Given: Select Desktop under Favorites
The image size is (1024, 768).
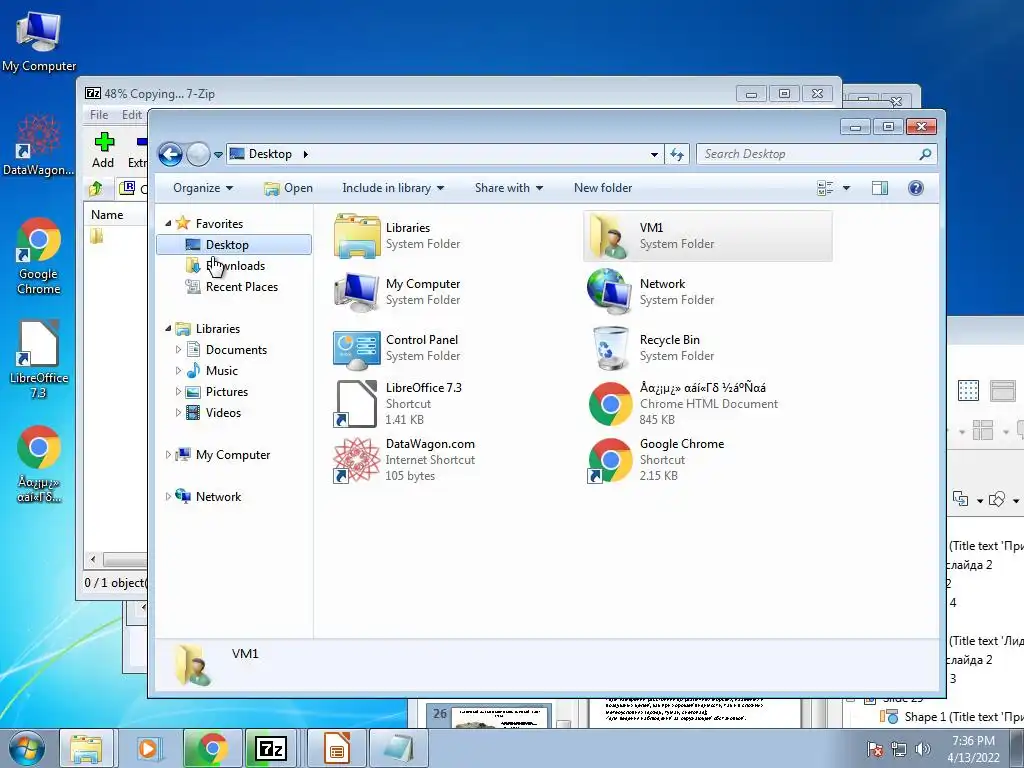Looking at the screenshot, I should [234, 245].
